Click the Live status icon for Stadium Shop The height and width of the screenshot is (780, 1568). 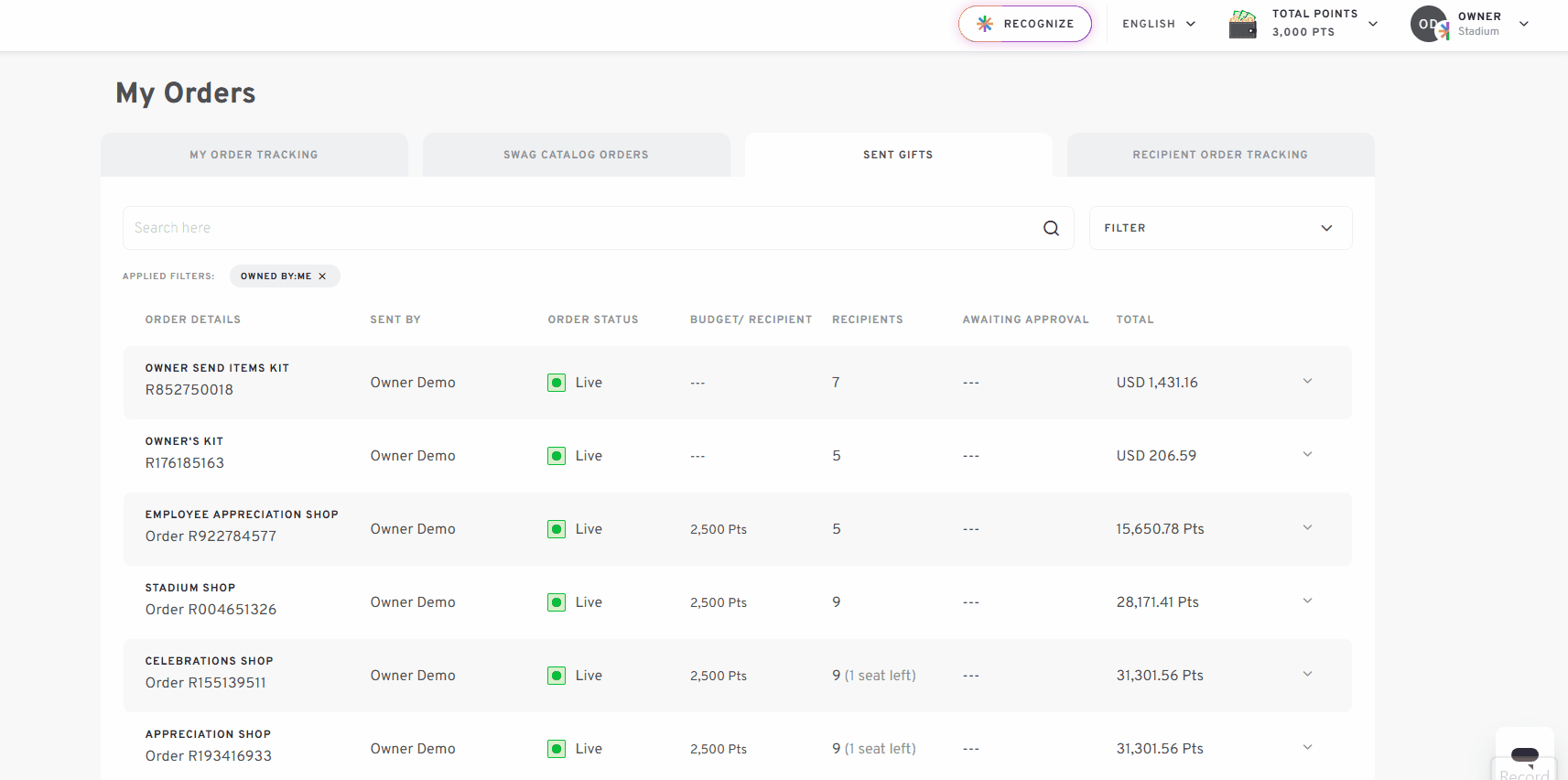coord(557,602)
